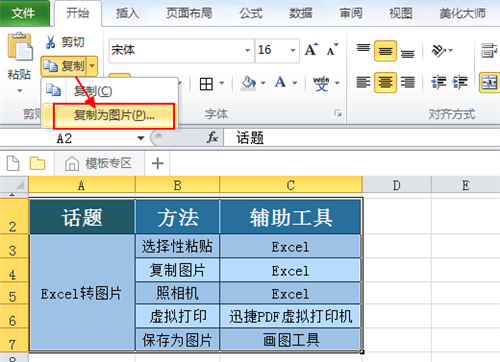Expand the Copy button dropdown arrow

92,66
